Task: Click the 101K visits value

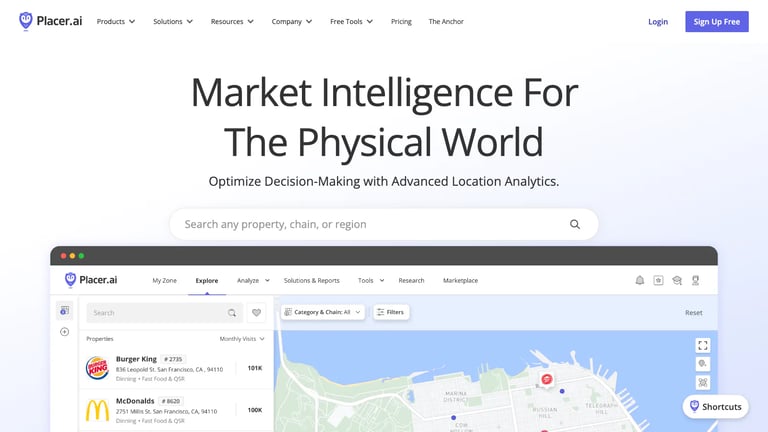Action: [x=255, y=368]
